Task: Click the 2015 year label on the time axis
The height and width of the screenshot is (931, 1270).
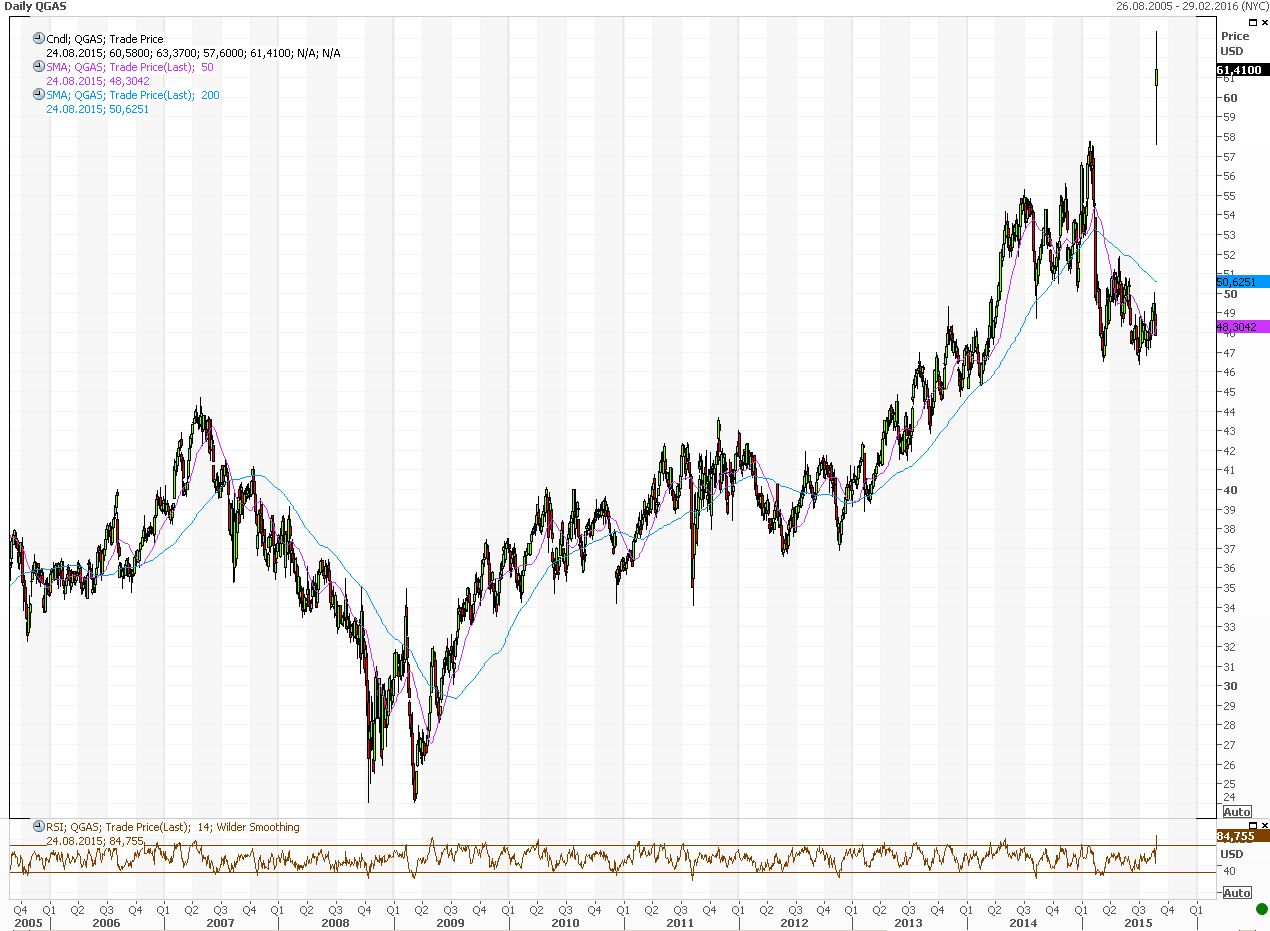Action: coord(1138,923)
